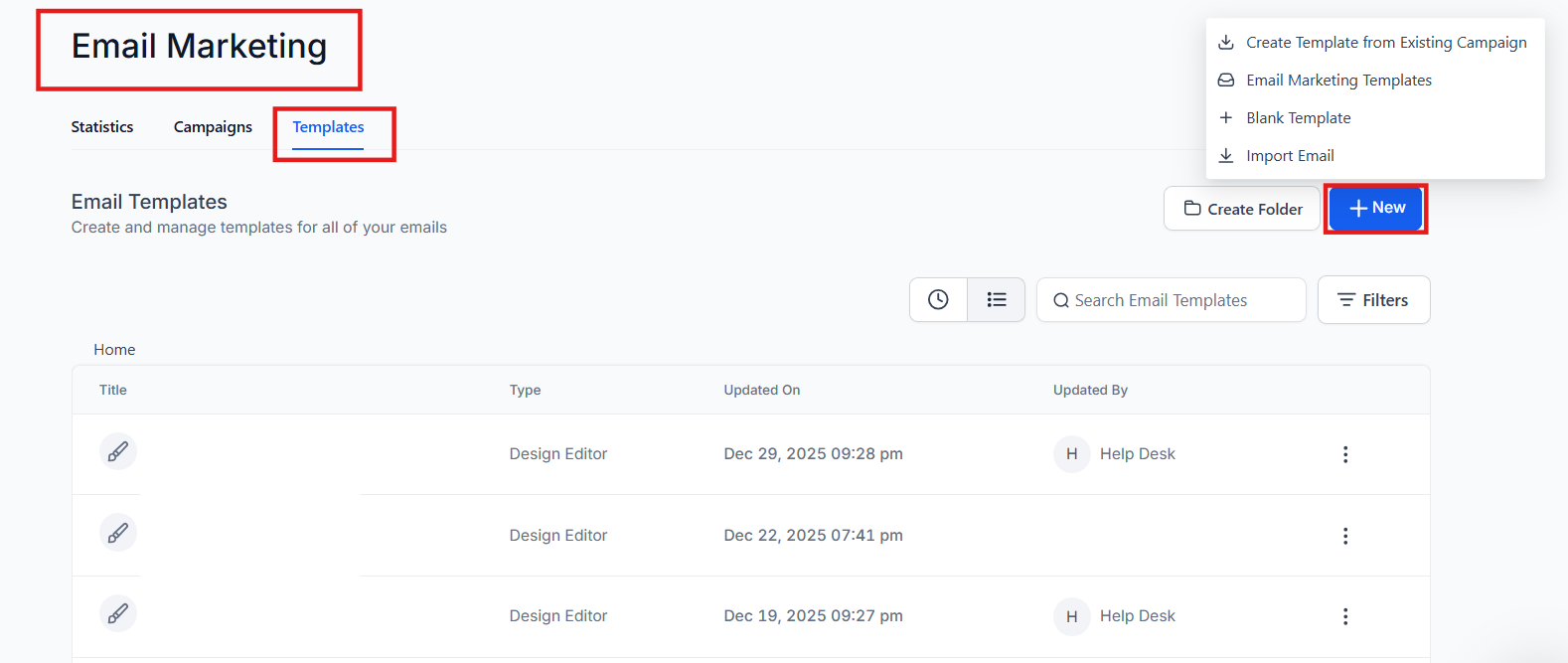Select Email Marketing Templates menu option
The height and width of the screenshot is (663, 1568).
tap(1338, 81)
